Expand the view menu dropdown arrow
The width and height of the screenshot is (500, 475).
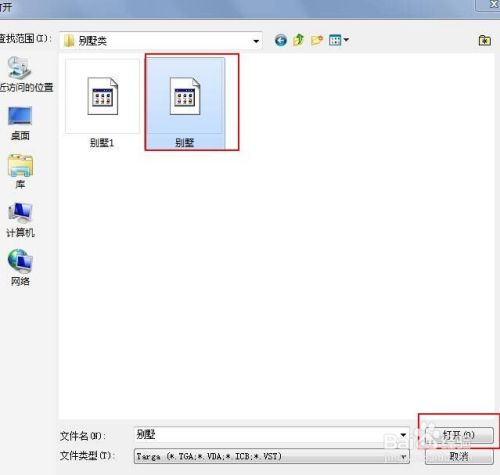(x=346, y=40)
